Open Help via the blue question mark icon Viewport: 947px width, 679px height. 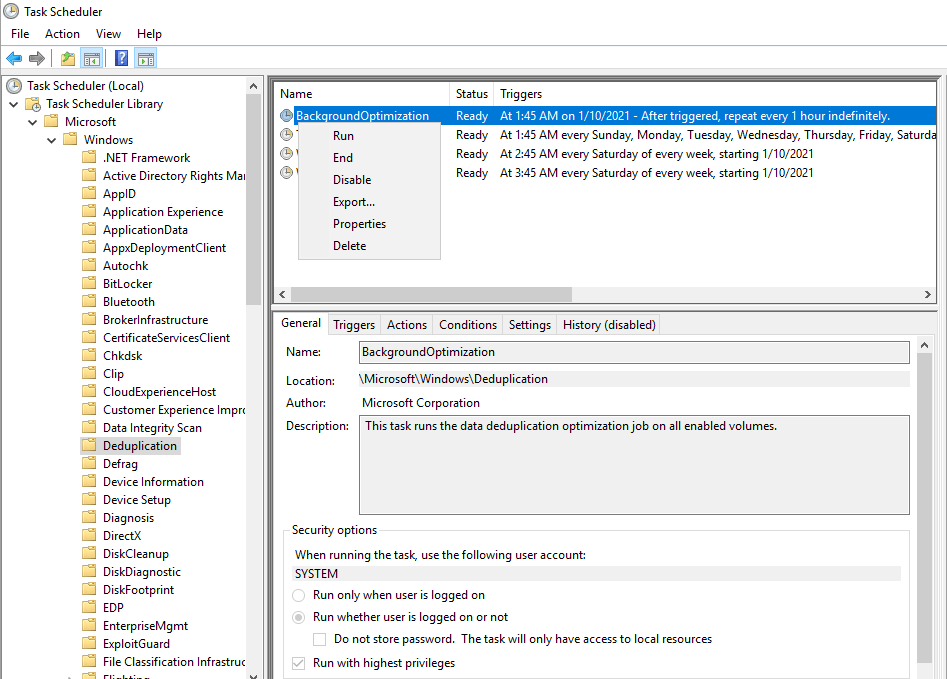pyautogui.click(x=121, y=58)
